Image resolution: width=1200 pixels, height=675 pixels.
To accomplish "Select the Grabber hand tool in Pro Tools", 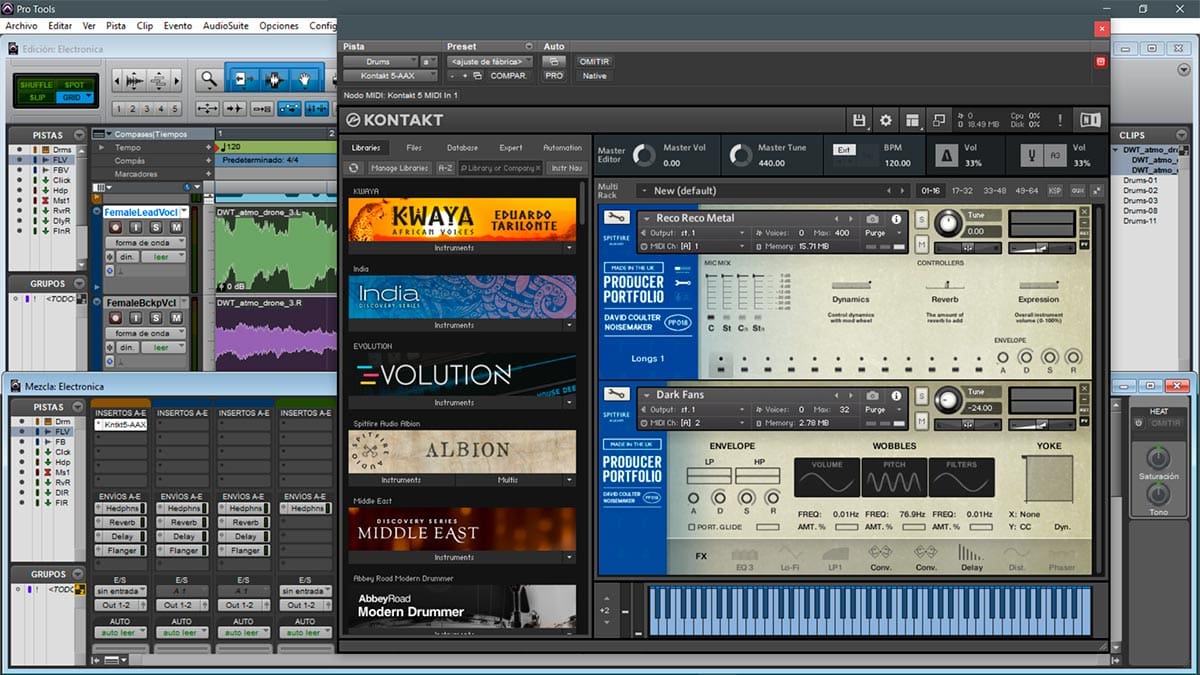I will coord(307,78).
